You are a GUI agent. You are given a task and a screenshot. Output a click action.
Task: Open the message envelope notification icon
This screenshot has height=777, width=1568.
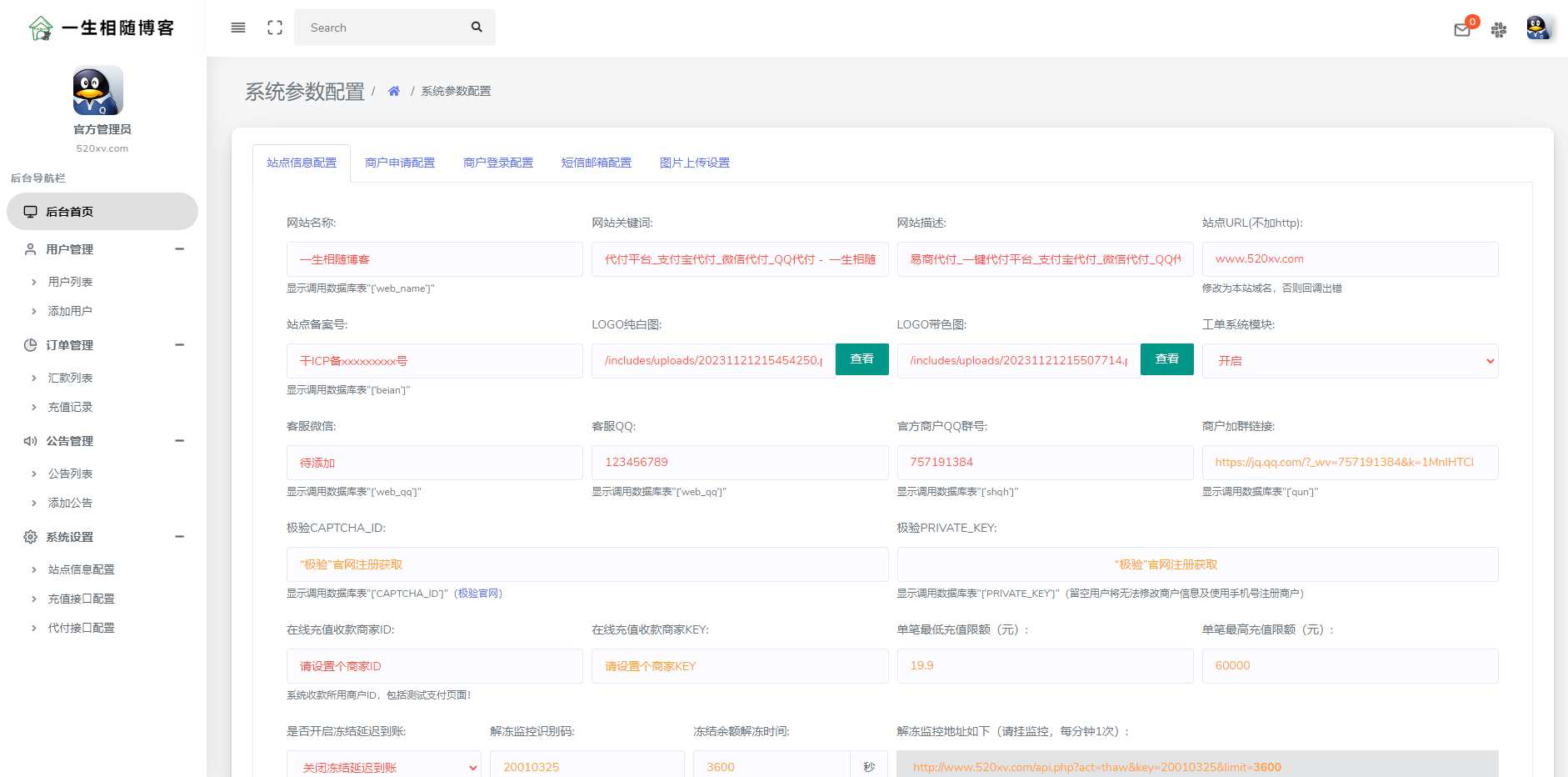click(1462, 30)
